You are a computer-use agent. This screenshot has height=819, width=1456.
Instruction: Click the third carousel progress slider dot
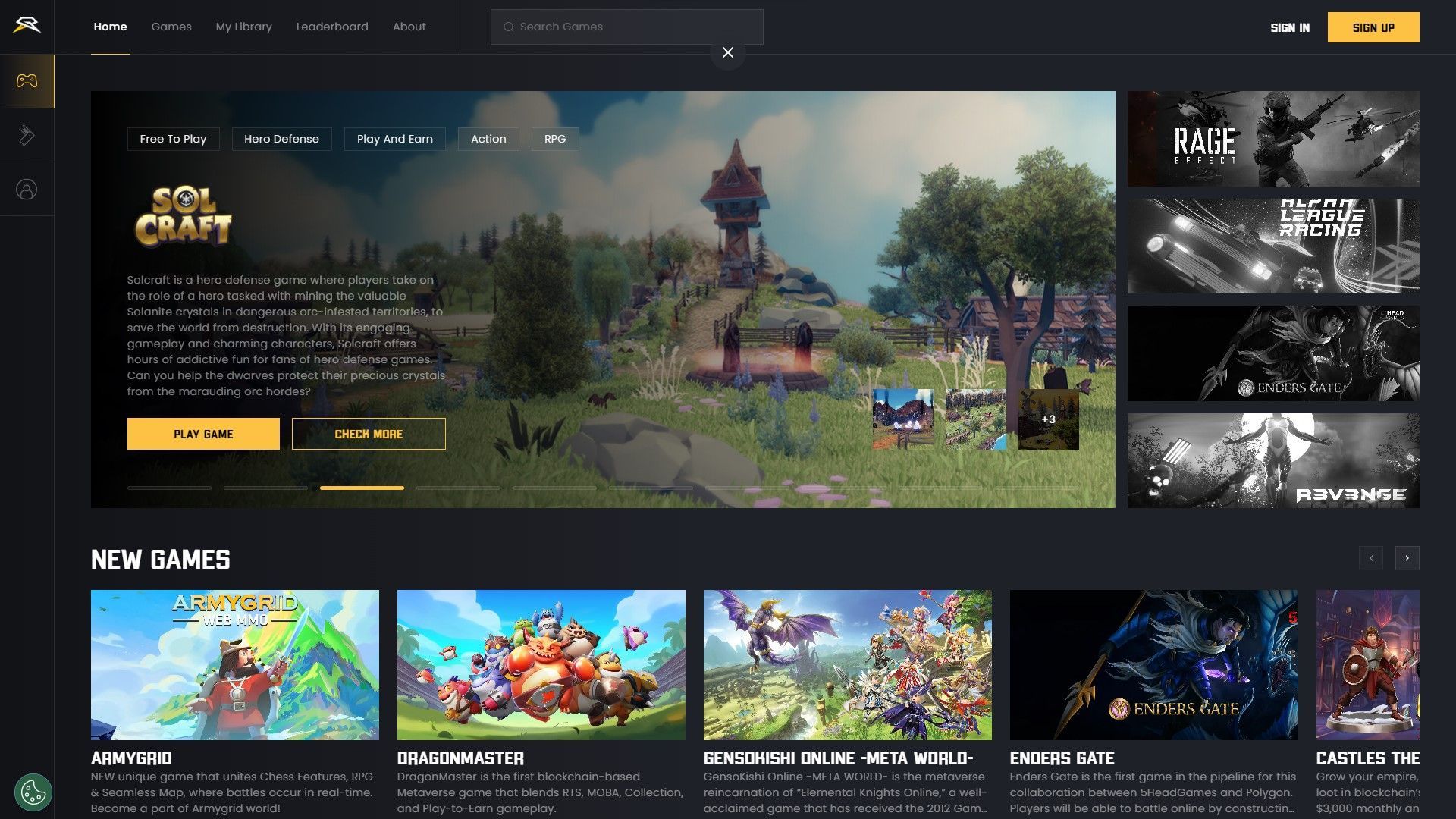click(x=362, y=488)
